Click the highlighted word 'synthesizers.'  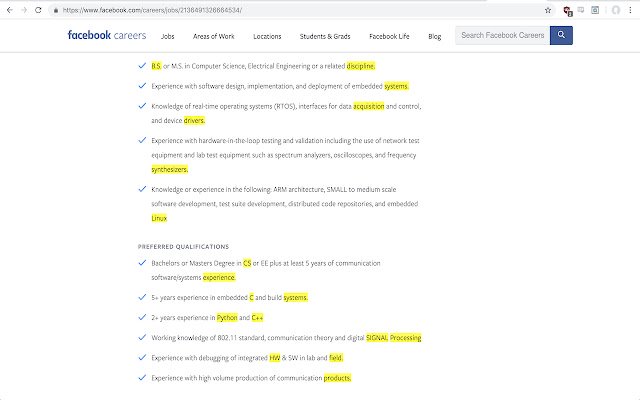(169, 169)
